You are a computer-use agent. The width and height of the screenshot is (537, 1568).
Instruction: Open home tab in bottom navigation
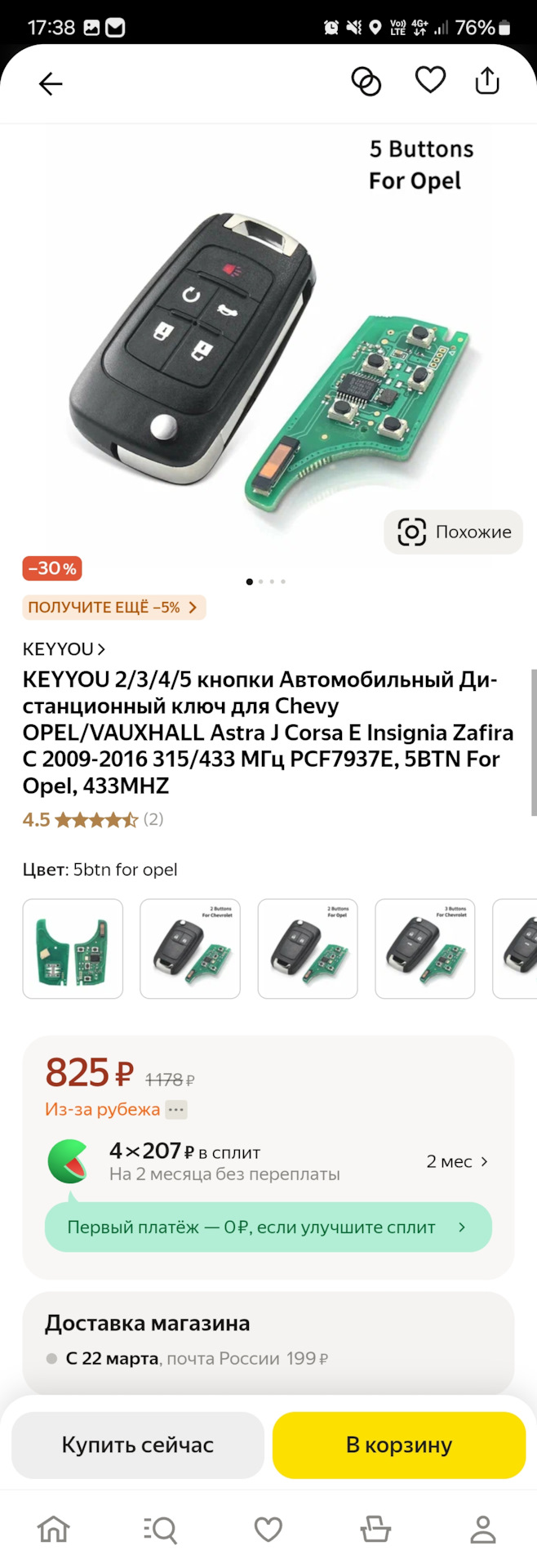pos(54,1529)
